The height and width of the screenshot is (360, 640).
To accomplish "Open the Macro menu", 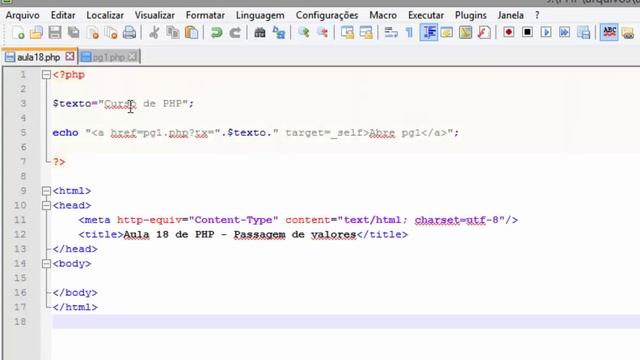I will click(383, 15).
